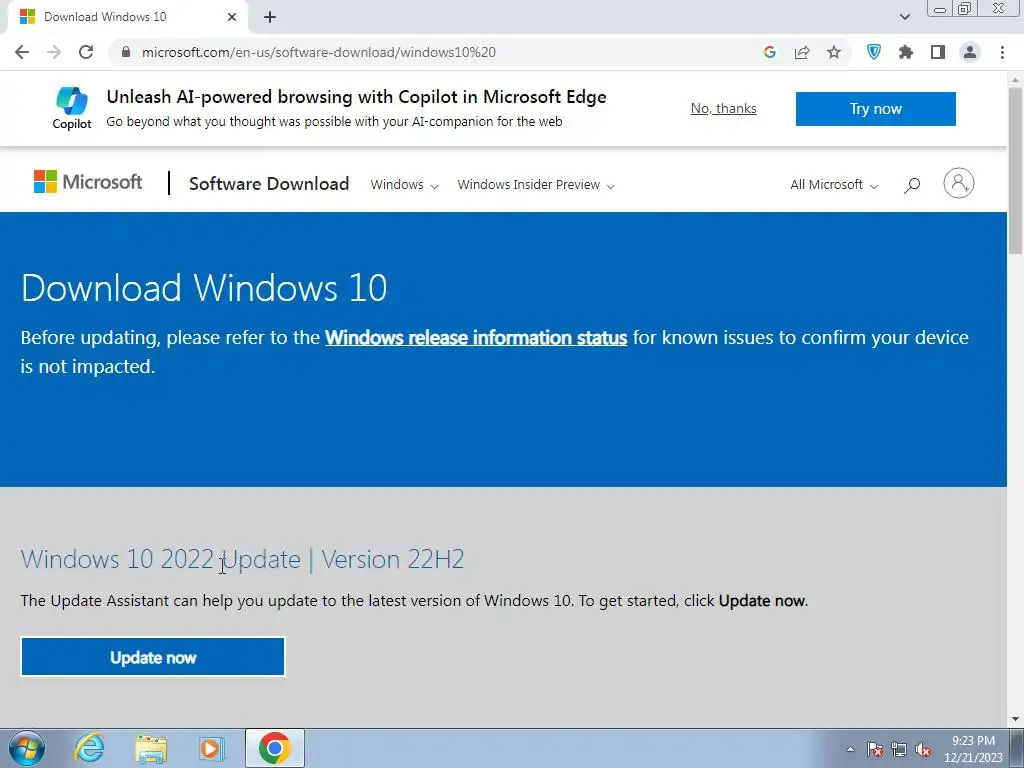Expand Windows Insider Preview menu
This screenshot has width=1024, height=768.
(536, 185)
